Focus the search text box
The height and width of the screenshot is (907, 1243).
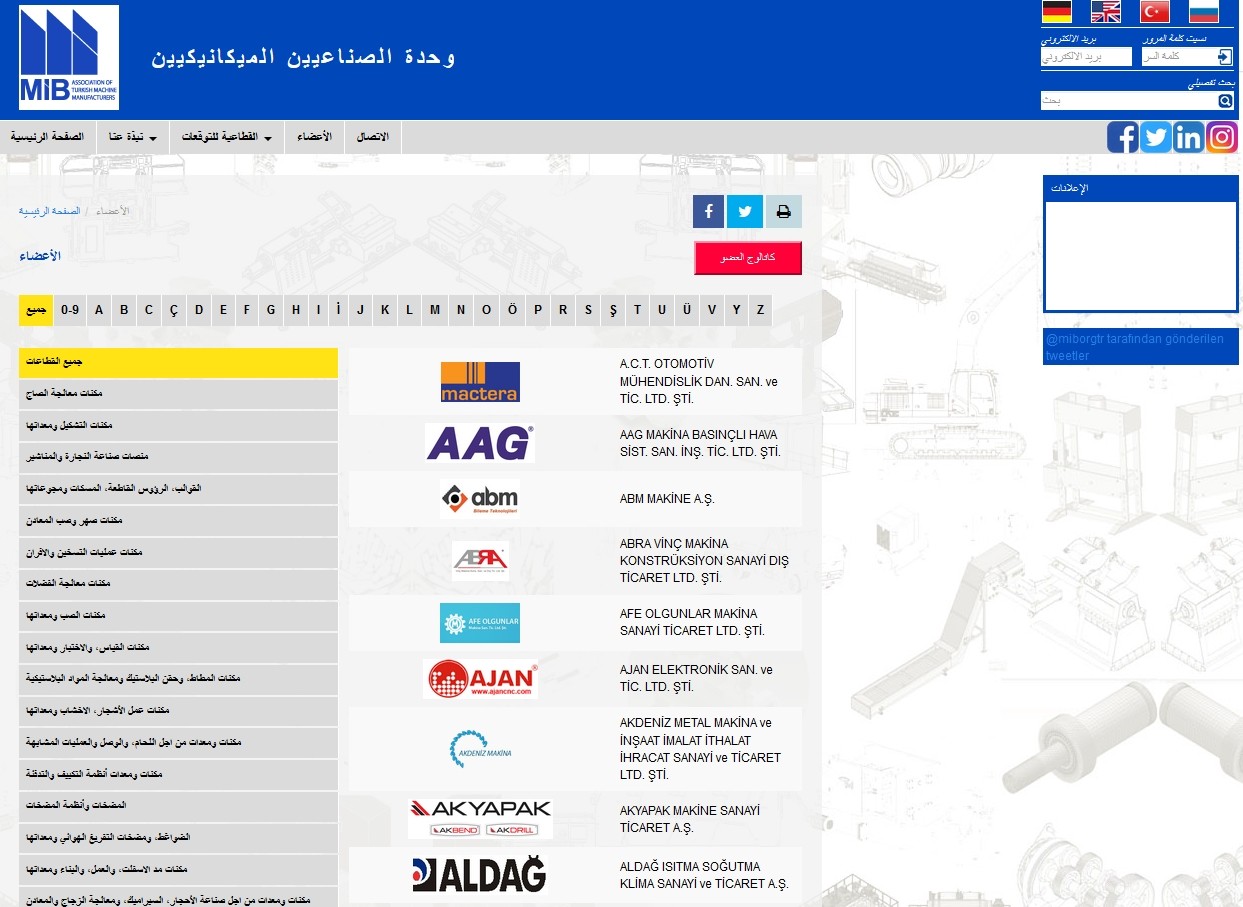point(1129,101)
